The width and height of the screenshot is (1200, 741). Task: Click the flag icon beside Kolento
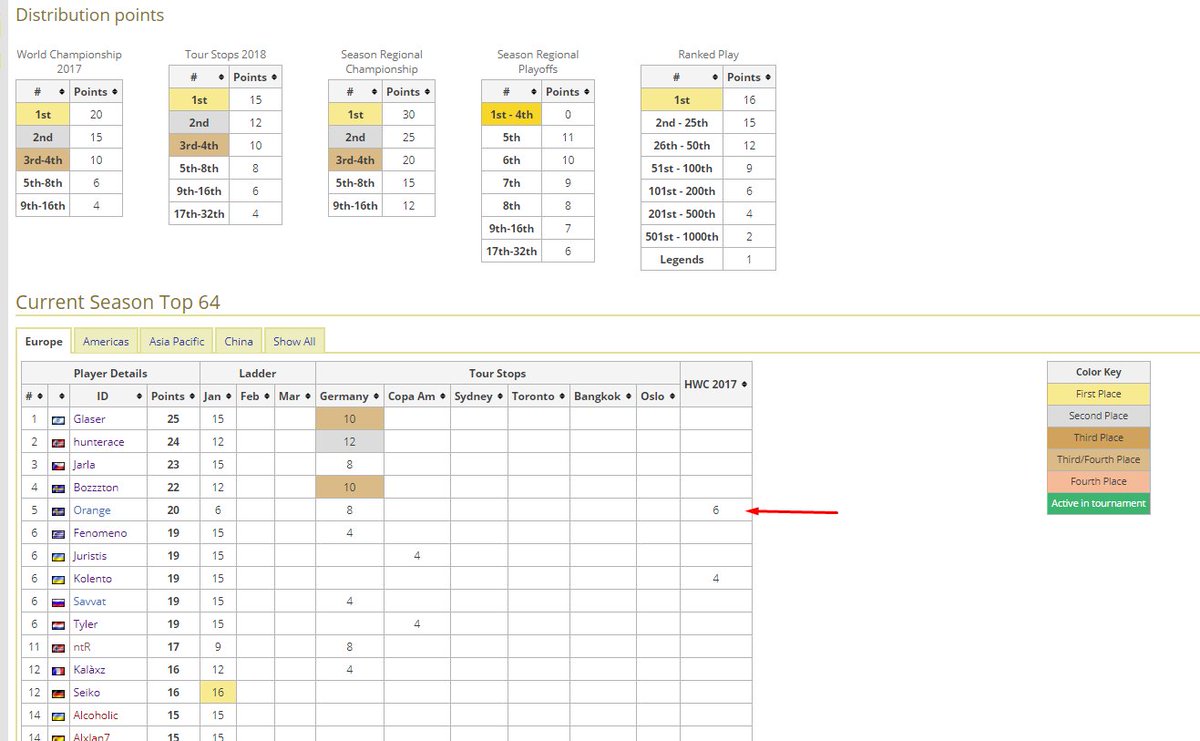(58, 579)
